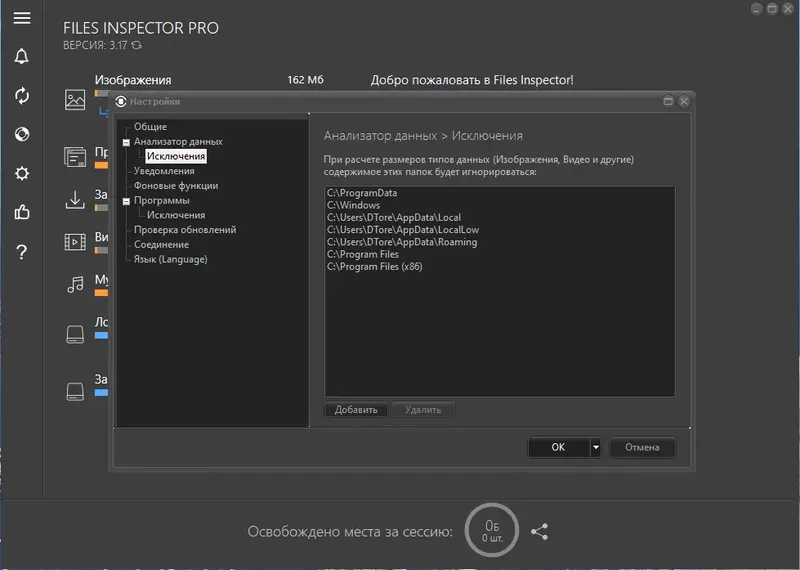Confirm settings with OK button
Image resolution: width=800 pixels, height=570 pixels.
(559, 448)
